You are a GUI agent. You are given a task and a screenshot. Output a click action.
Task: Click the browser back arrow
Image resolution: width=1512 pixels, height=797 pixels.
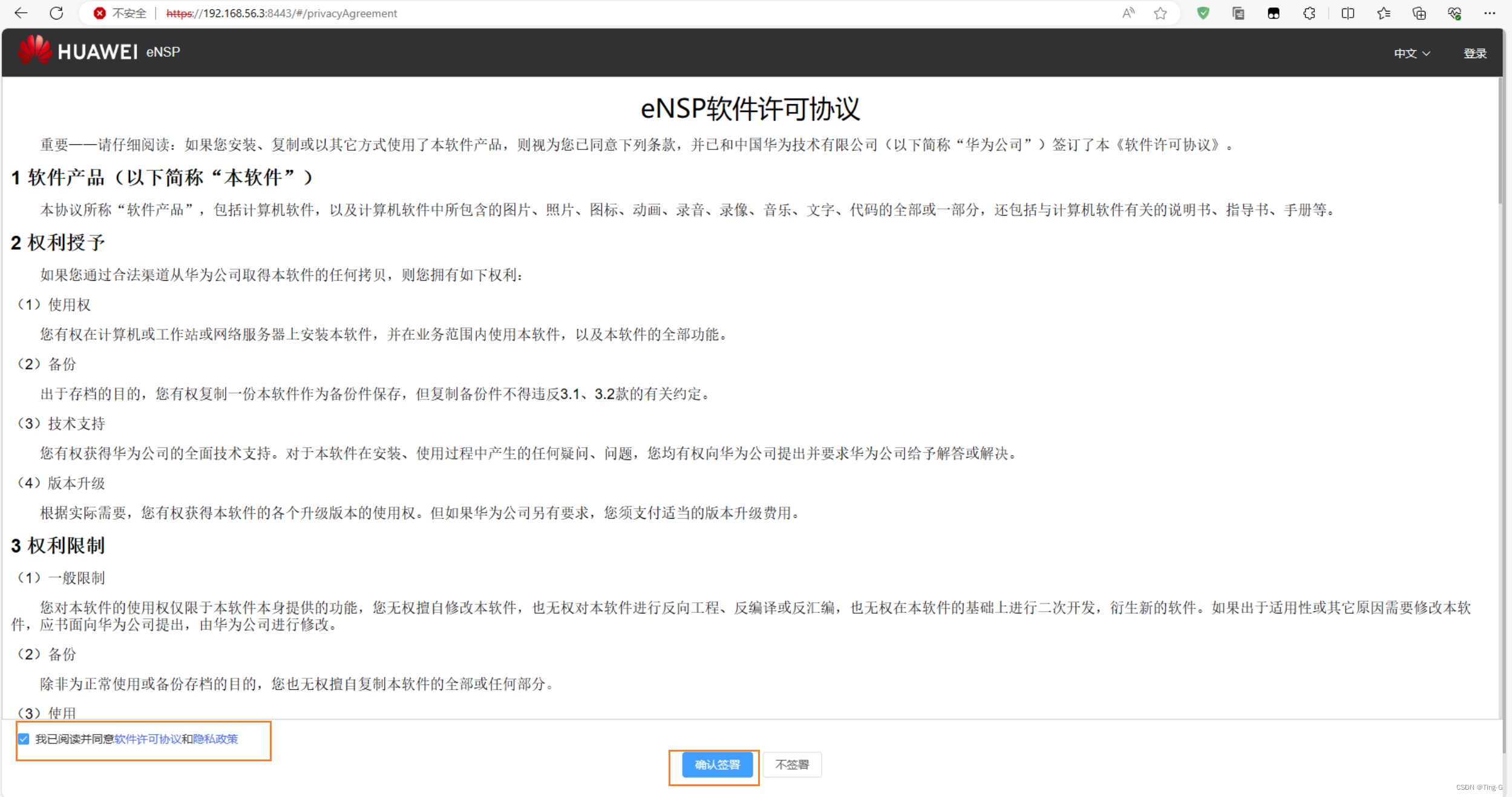click(21, 13)
